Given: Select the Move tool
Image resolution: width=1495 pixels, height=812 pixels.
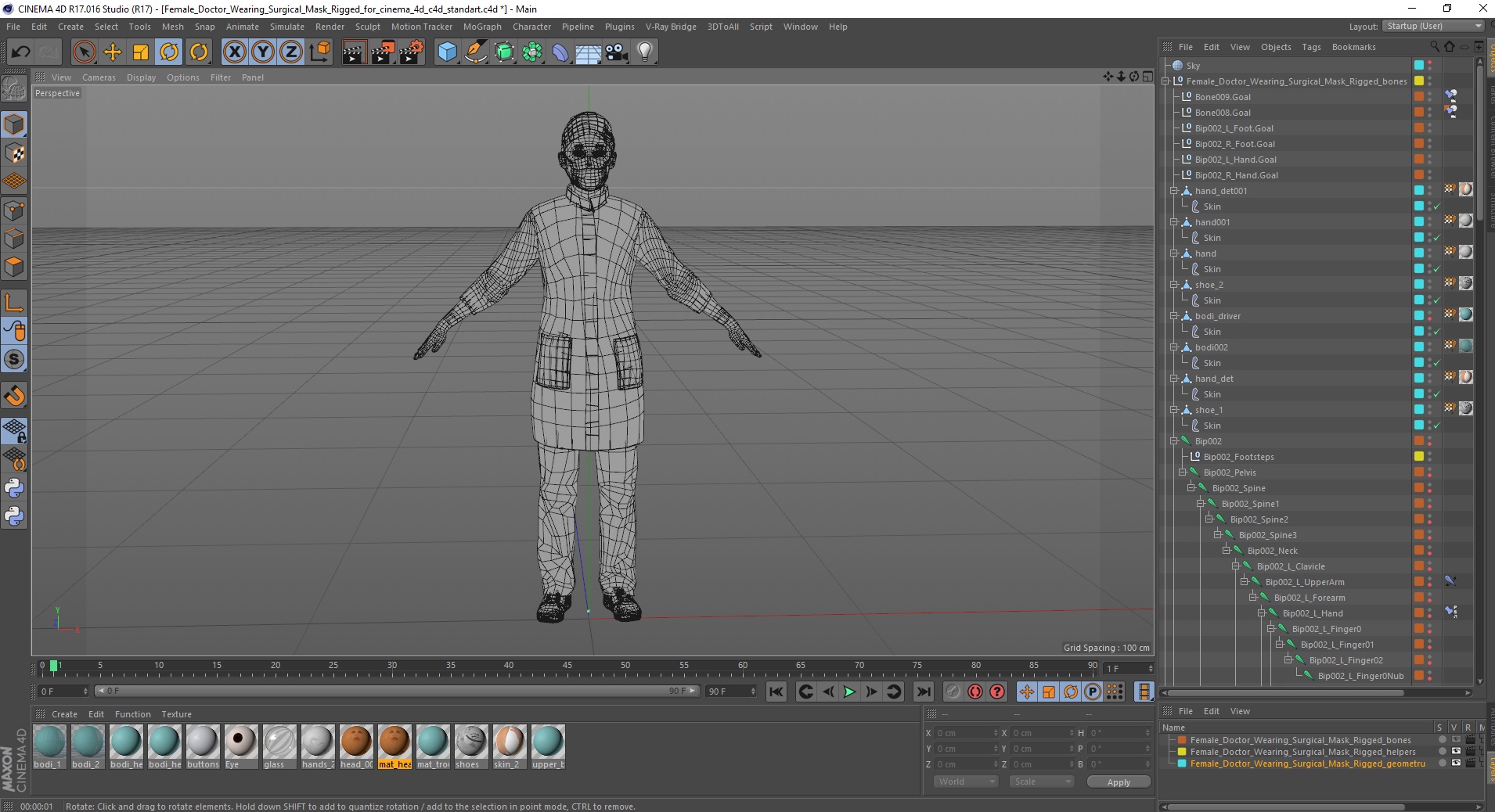Looking at the screenshot, I should pos(113,52).
